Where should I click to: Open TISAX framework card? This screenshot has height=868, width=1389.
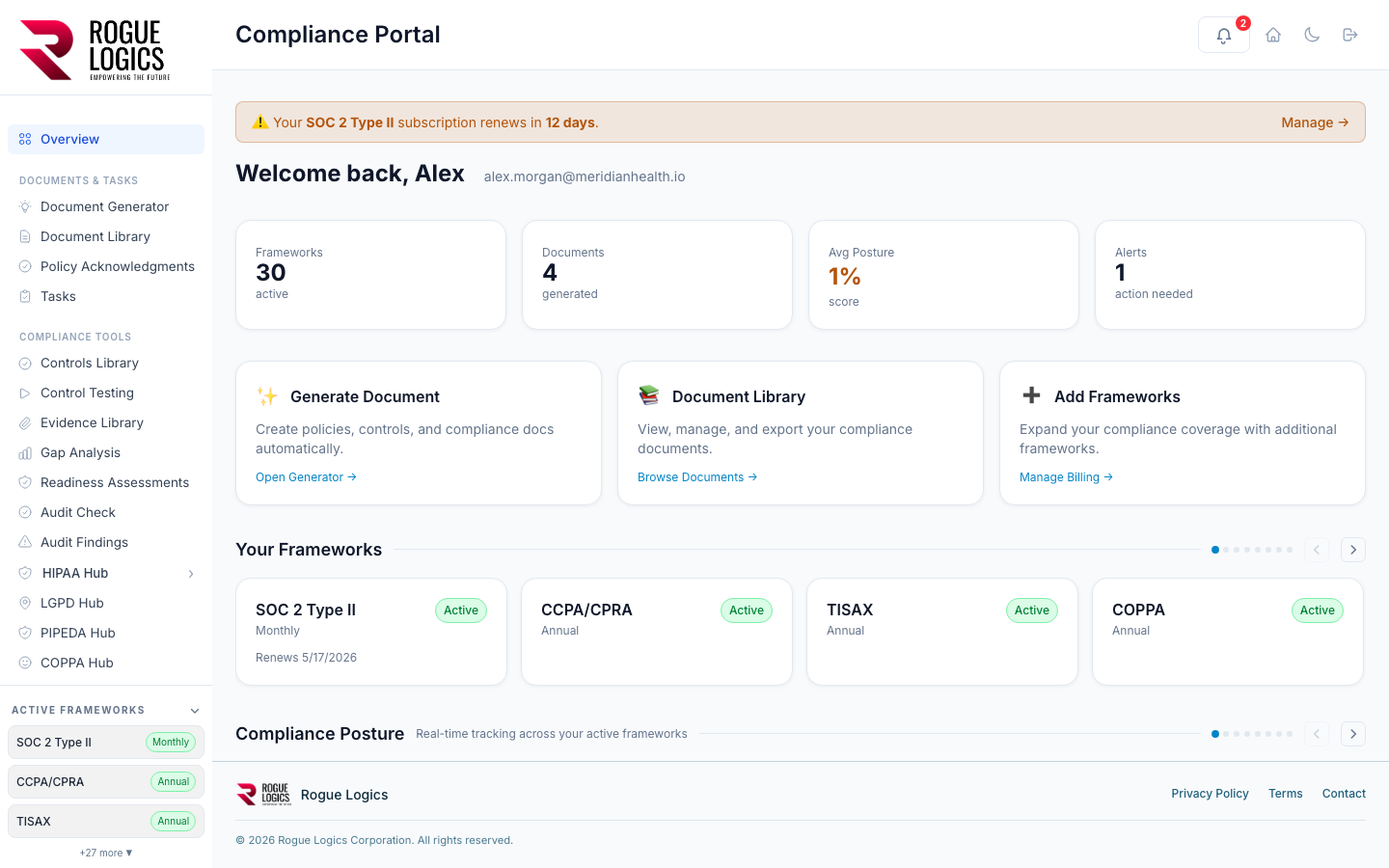click(x=942, y=632)
